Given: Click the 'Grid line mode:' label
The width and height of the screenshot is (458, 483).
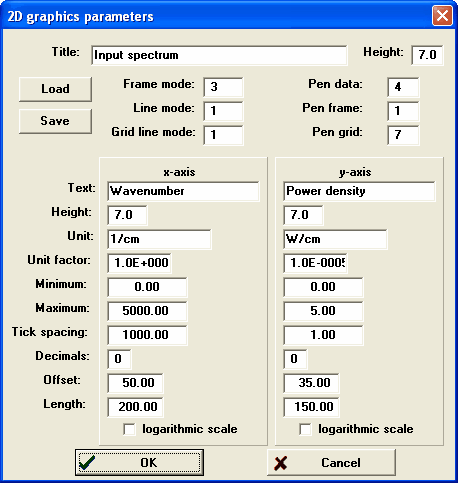Looking at the screenshot, I should click(x=154, y=132).
